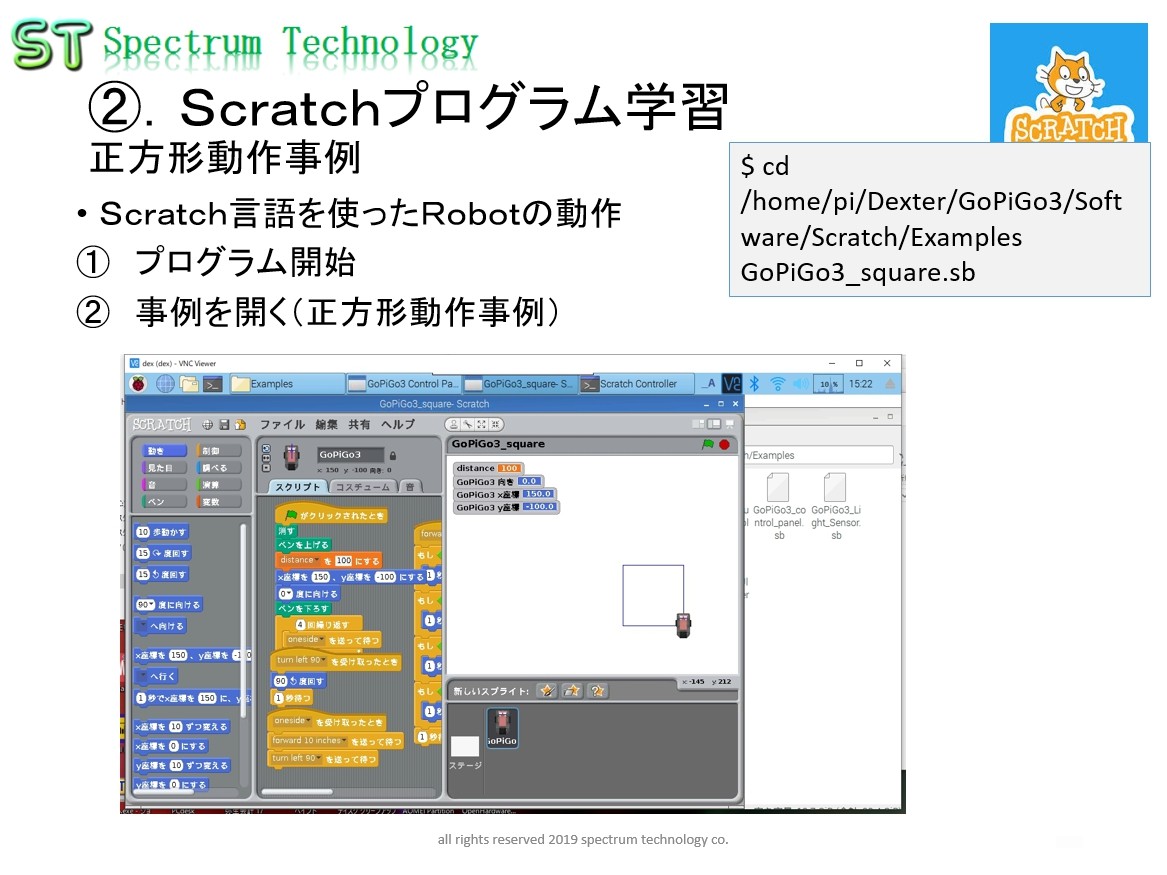Screen dimensions: 1167x875
Task: Open the 'turn left 90' received-message dropdown
Action: pyautogui.click(x=324, y=662)
